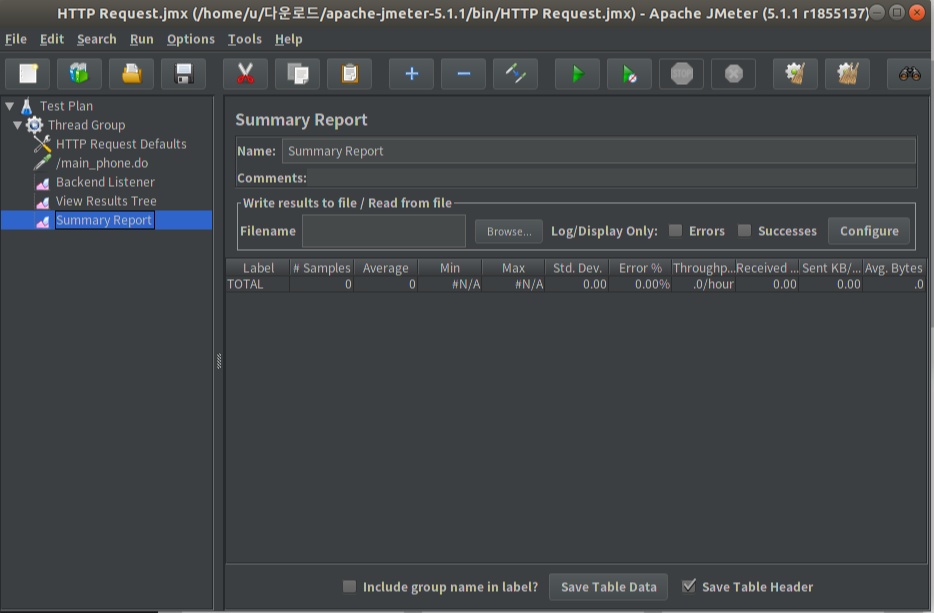
Task: Click the Clear results broom icon
Action: [795, 74]
